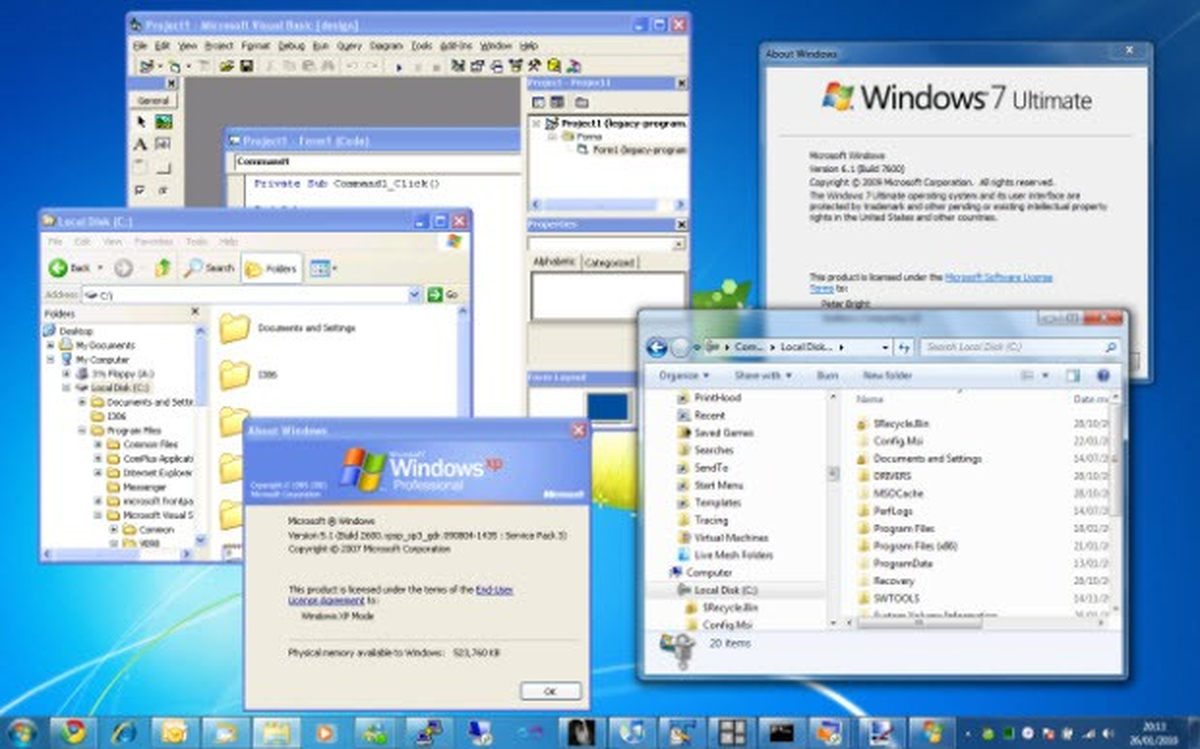Click Up folder icon in XP Explorer
The image size is (1200, 749).
pos(162,268)
